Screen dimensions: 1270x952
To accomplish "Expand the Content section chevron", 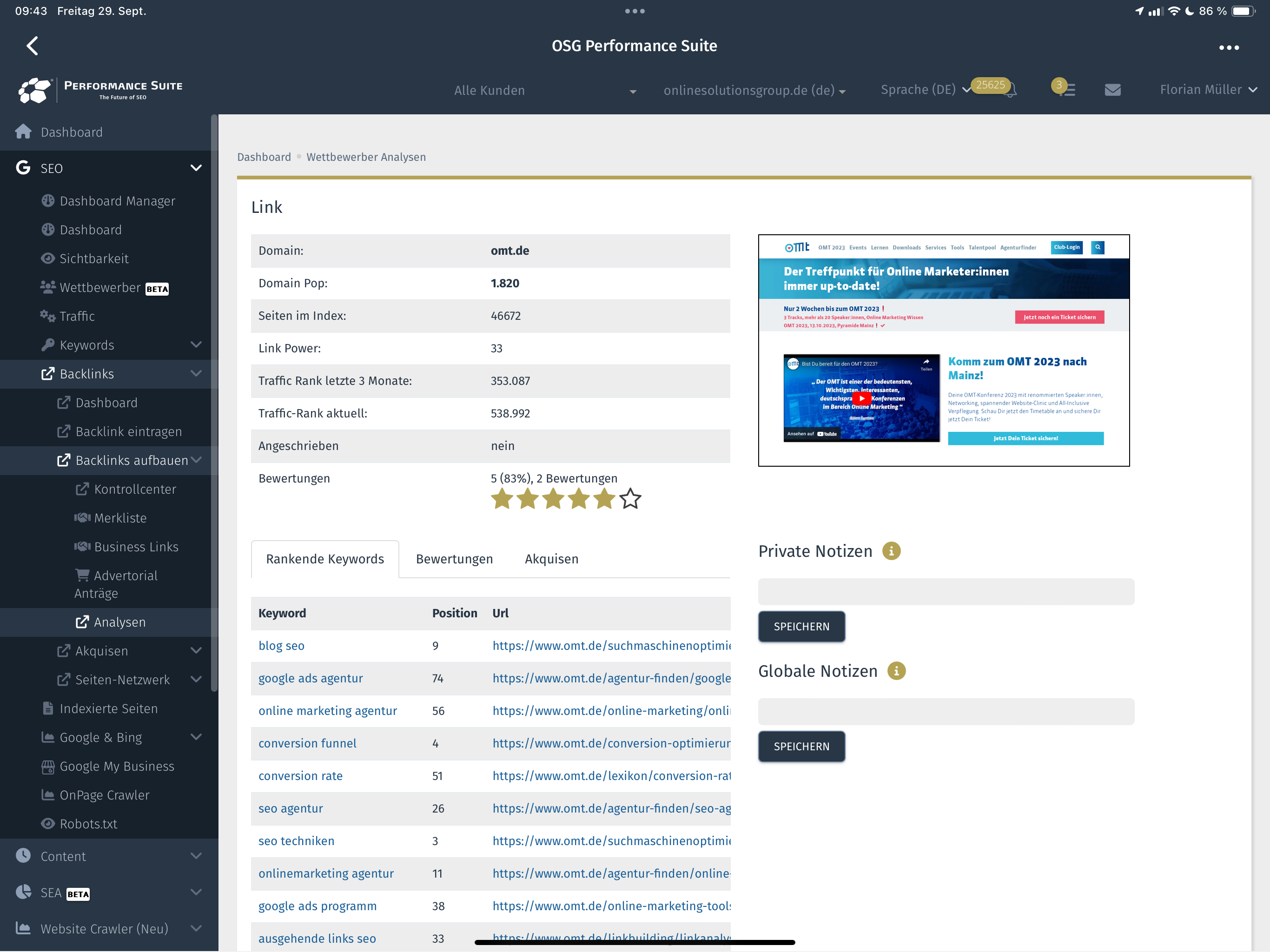I will point(196,855).
